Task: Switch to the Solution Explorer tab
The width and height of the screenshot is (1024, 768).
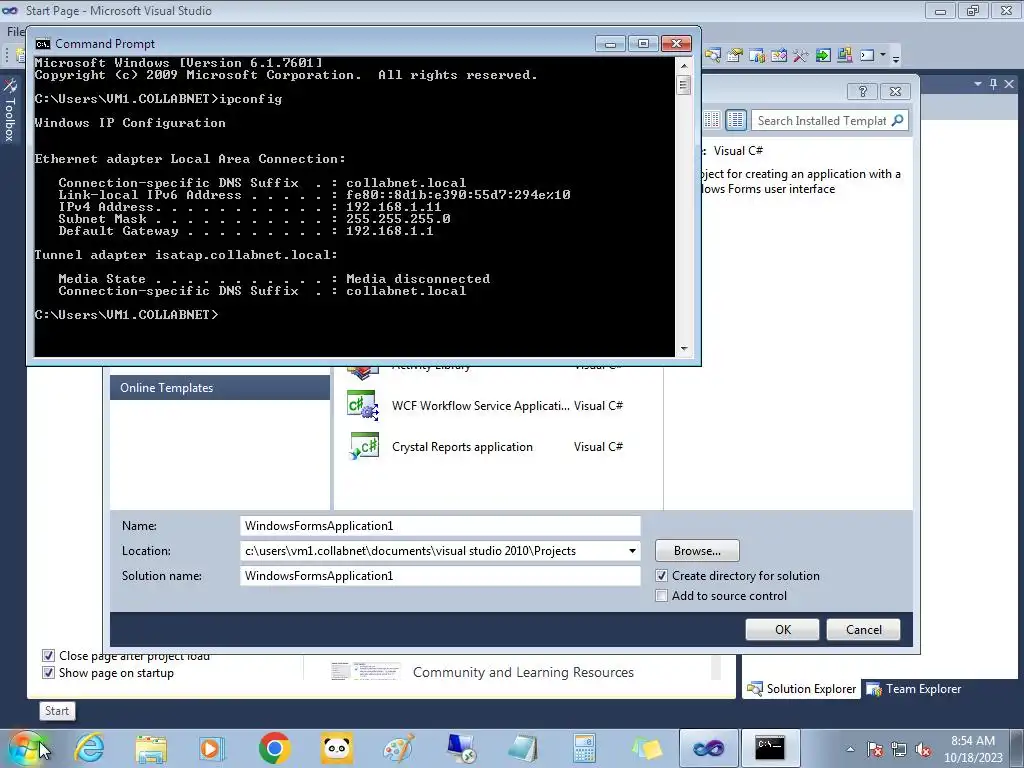Action: click(802, 689)
